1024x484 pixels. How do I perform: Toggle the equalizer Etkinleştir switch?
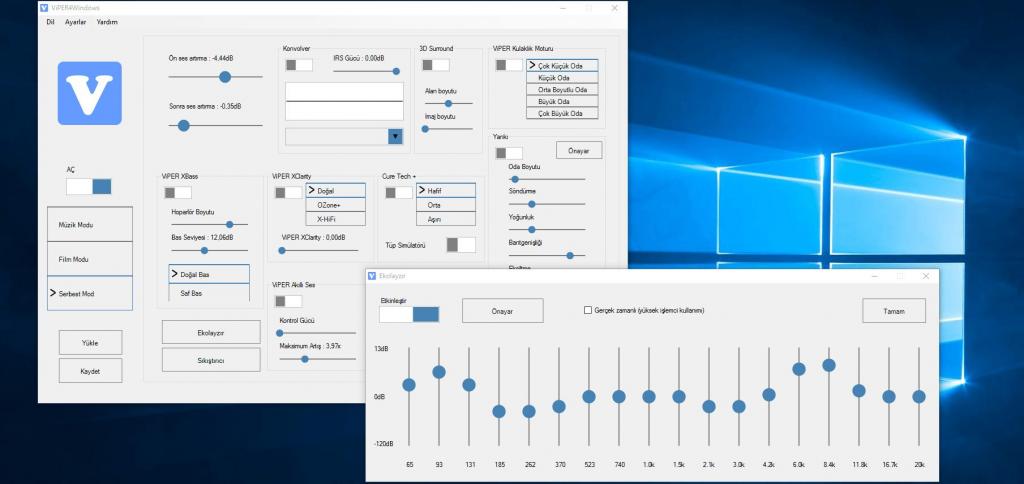(409, 314)
